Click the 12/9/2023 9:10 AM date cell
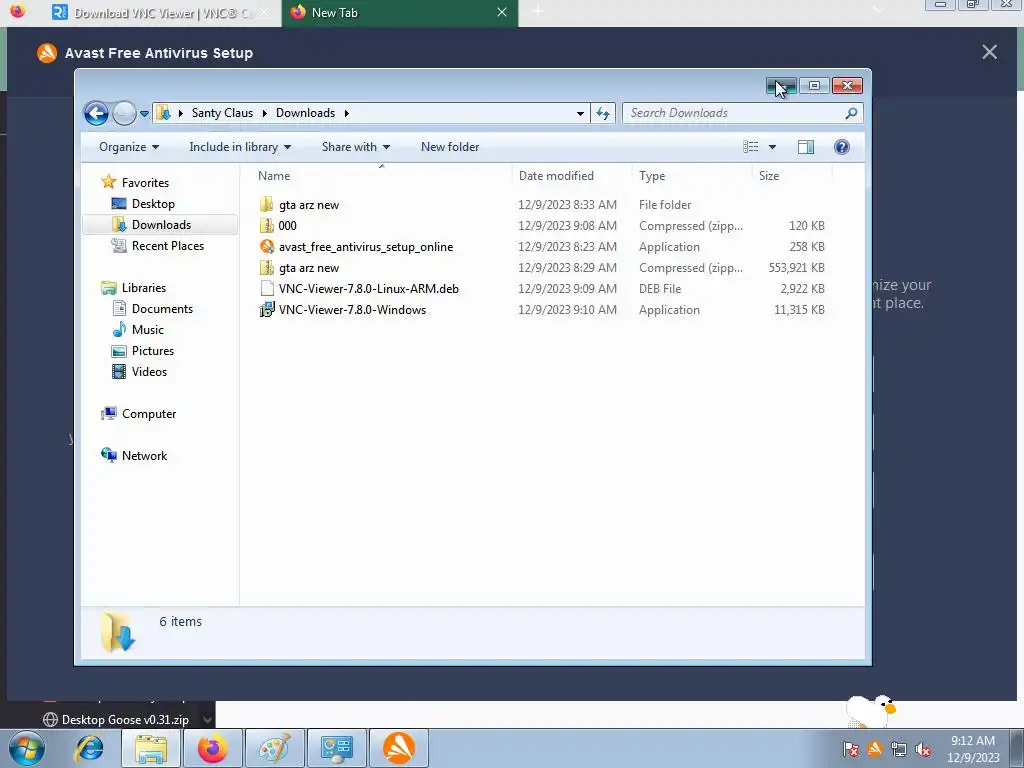This screenshot has height=768, width=1024. pos(567,310)
